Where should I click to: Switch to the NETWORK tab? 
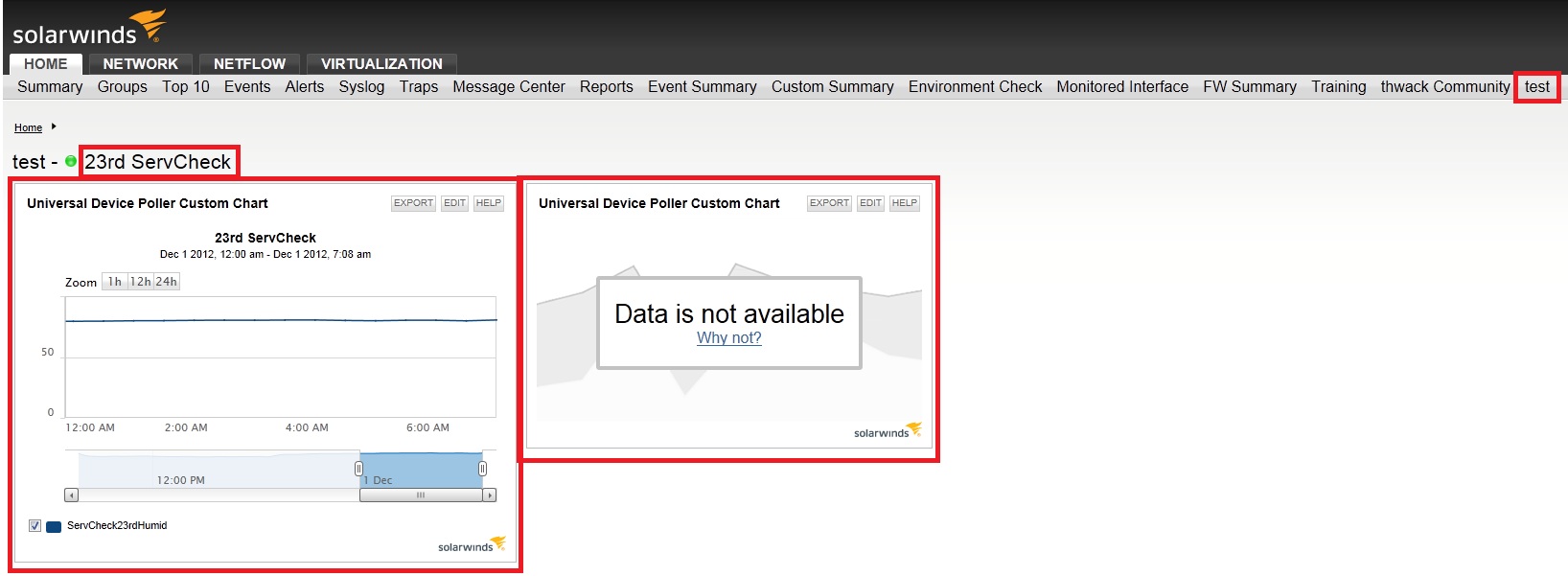141,63
